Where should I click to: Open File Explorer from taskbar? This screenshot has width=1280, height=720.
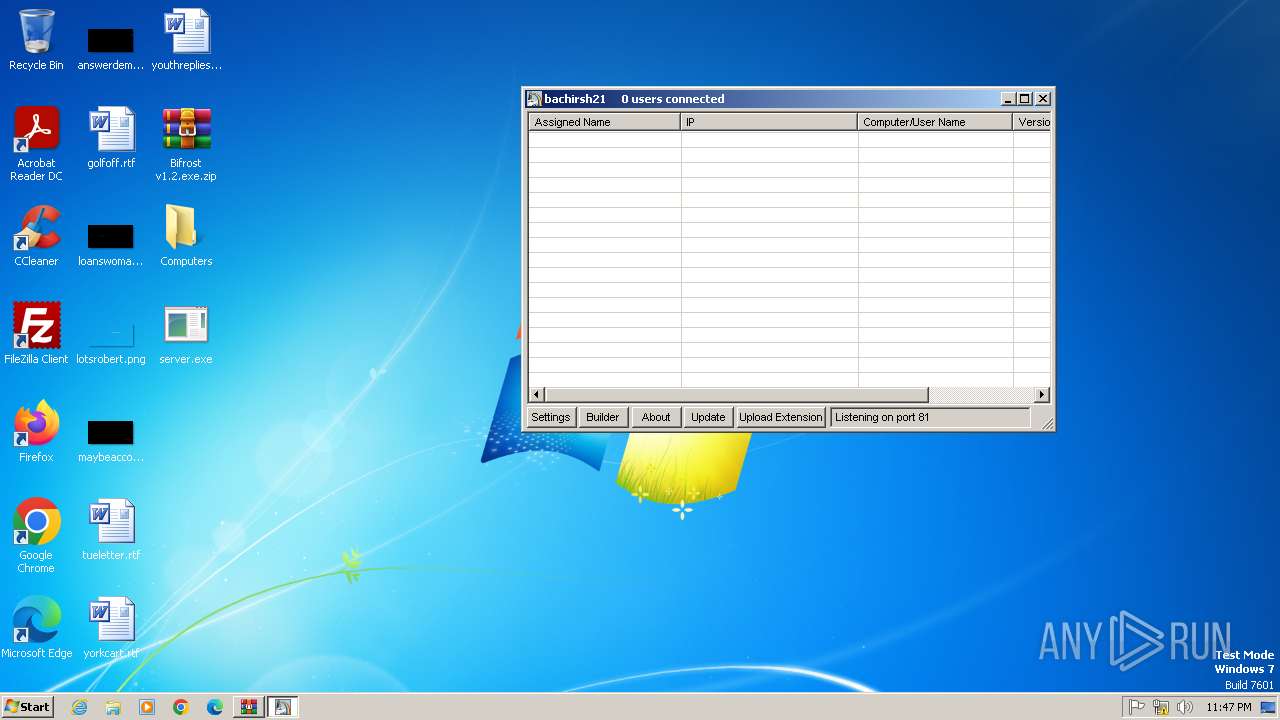click(113, 707)
